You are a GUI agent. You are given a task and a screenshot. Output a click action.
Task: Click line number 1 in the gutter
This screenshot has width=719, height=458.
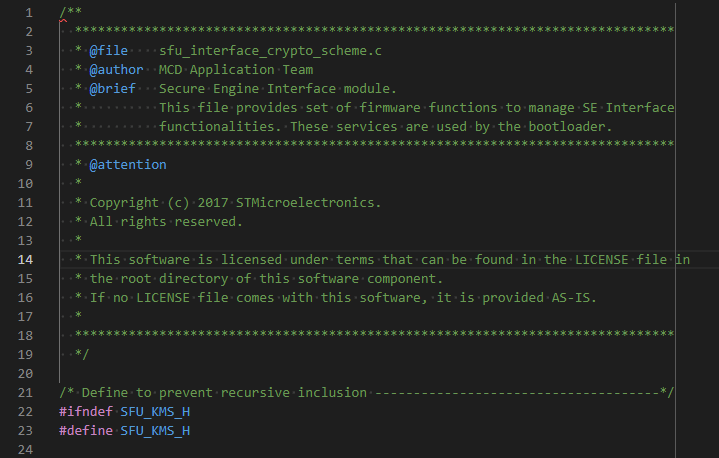pyautogui.click(x=29, y=12)
